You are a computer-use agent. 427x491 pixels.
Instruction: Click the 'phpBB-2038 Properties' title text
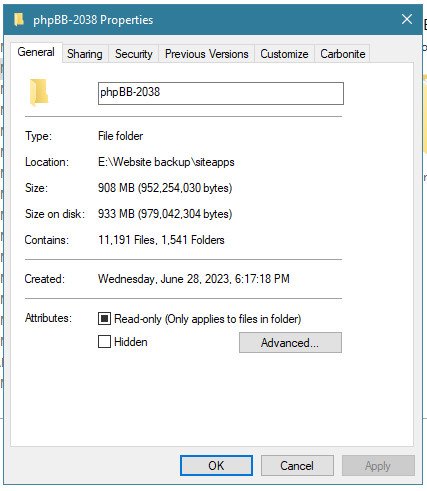93,20
